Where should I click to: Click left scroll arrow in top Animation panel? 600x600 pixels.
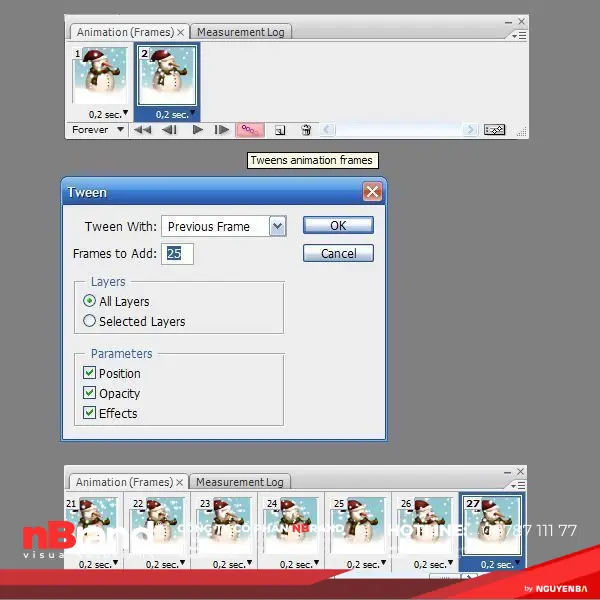click(x=328, y=130)
